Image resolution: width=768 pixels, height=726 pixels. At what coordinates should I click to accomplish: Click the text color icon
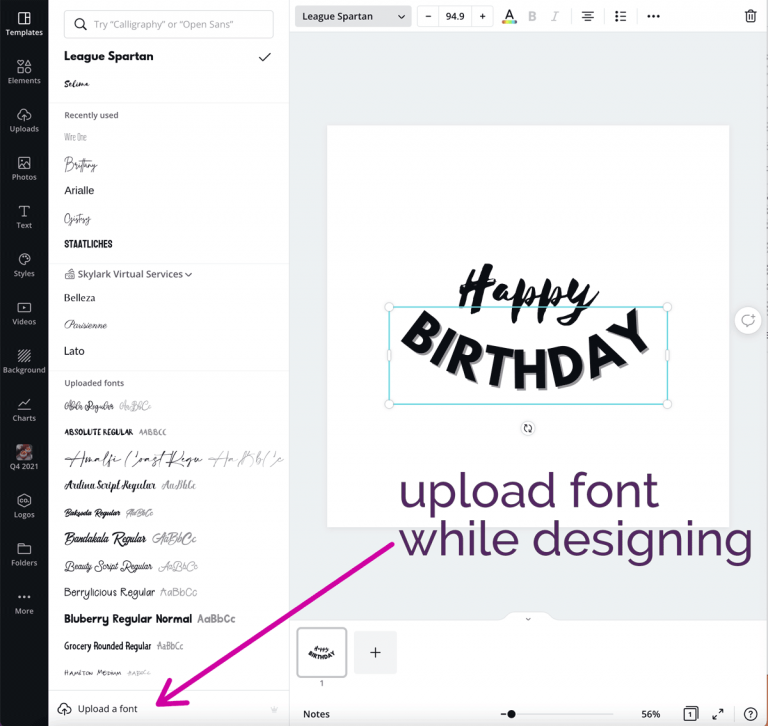point(509,16)
